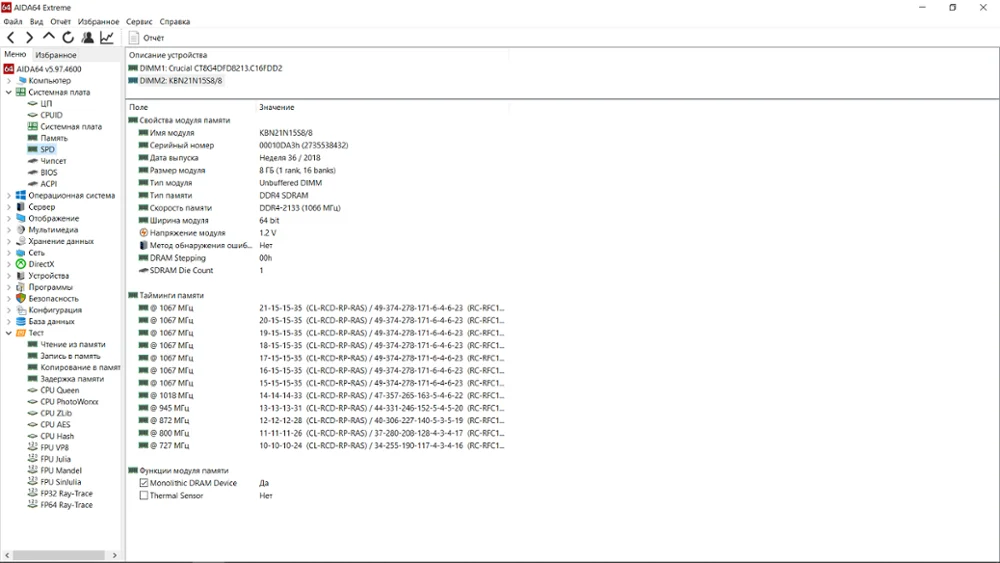
Task: Select the Имя модуля row
Action: click(x=317, y=133)
